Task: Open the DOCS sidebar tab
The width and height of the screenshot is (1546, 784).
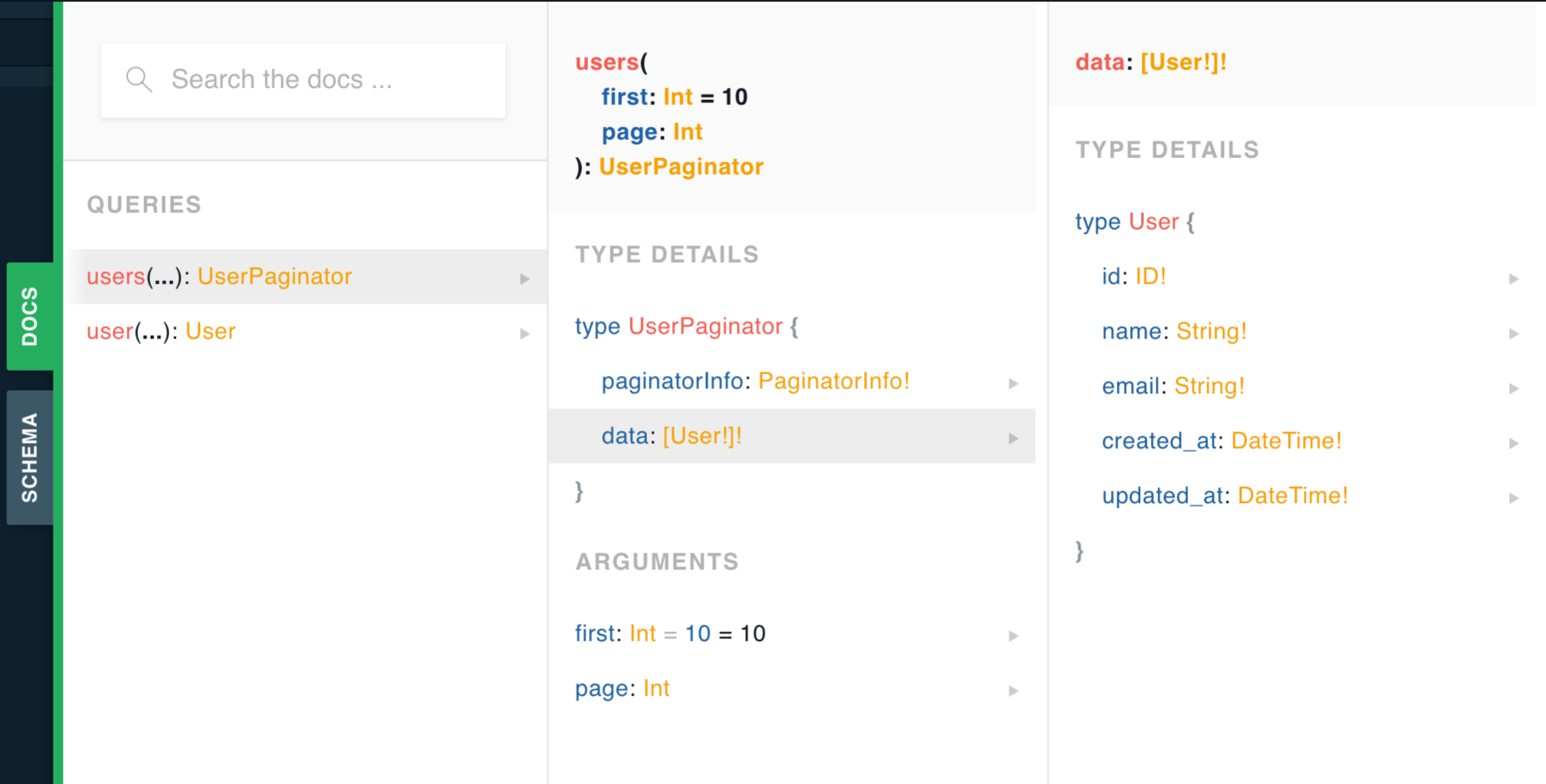Action: tap(30, 316)
